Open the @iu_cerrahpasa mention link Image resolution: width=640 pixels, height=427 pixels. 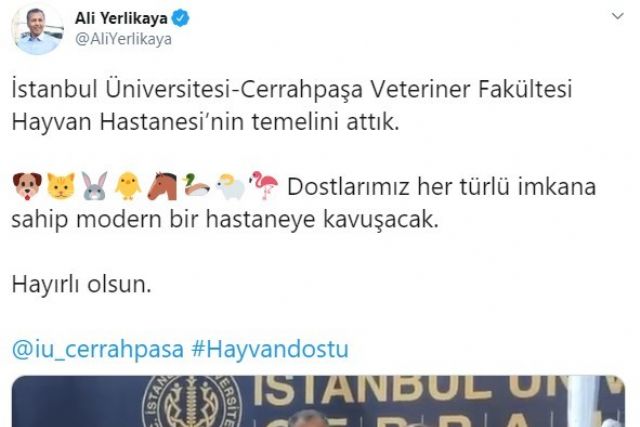(98, 349)
